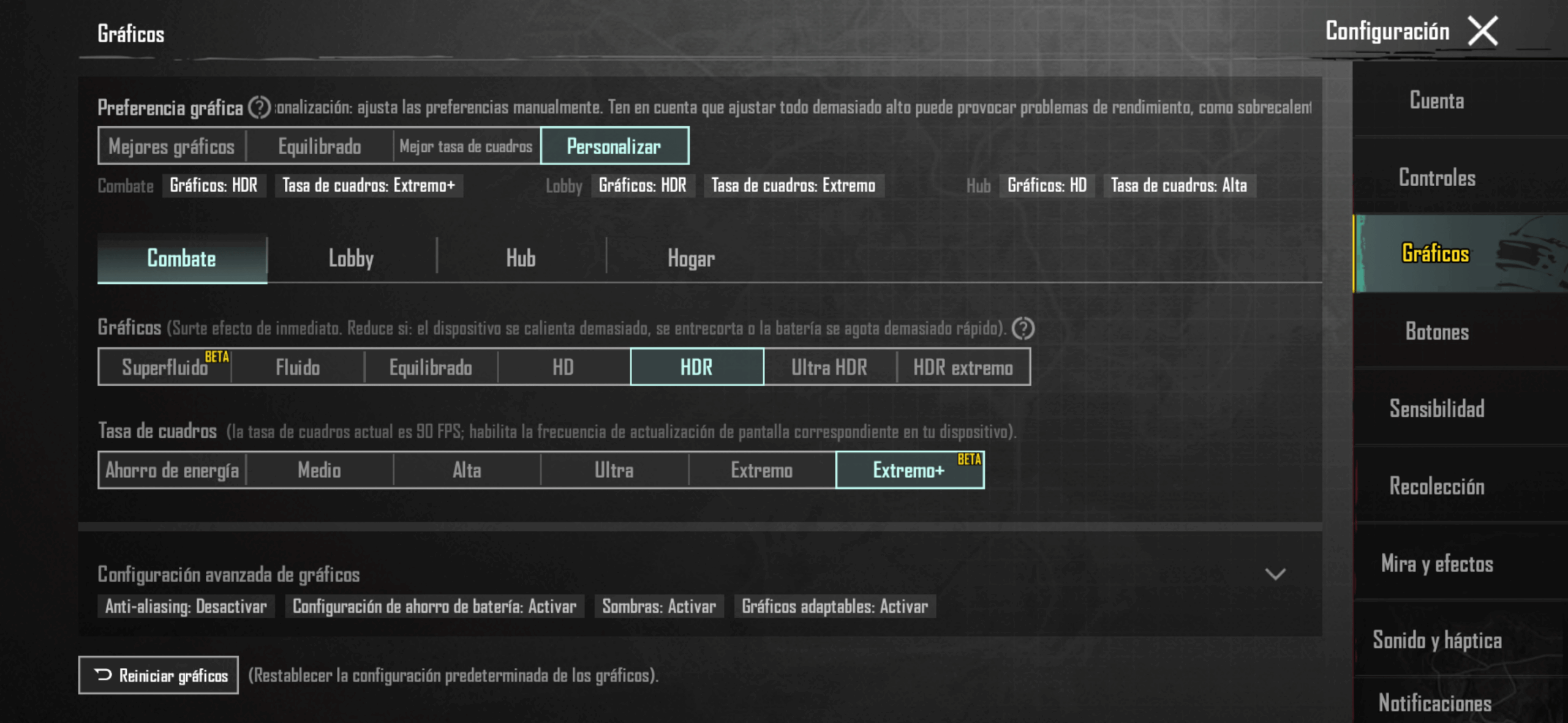Click the Anti-aliasing: Desactivar tag
Screen dimensions: 1568x723
click(x=186, y=607)
